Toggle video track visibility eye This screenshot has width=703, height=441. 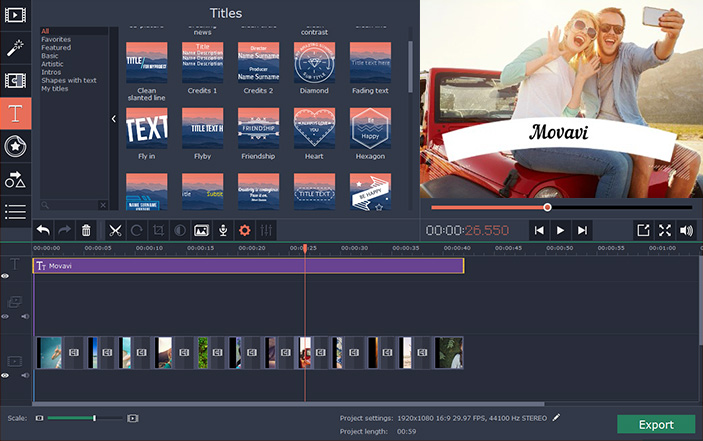5,376
